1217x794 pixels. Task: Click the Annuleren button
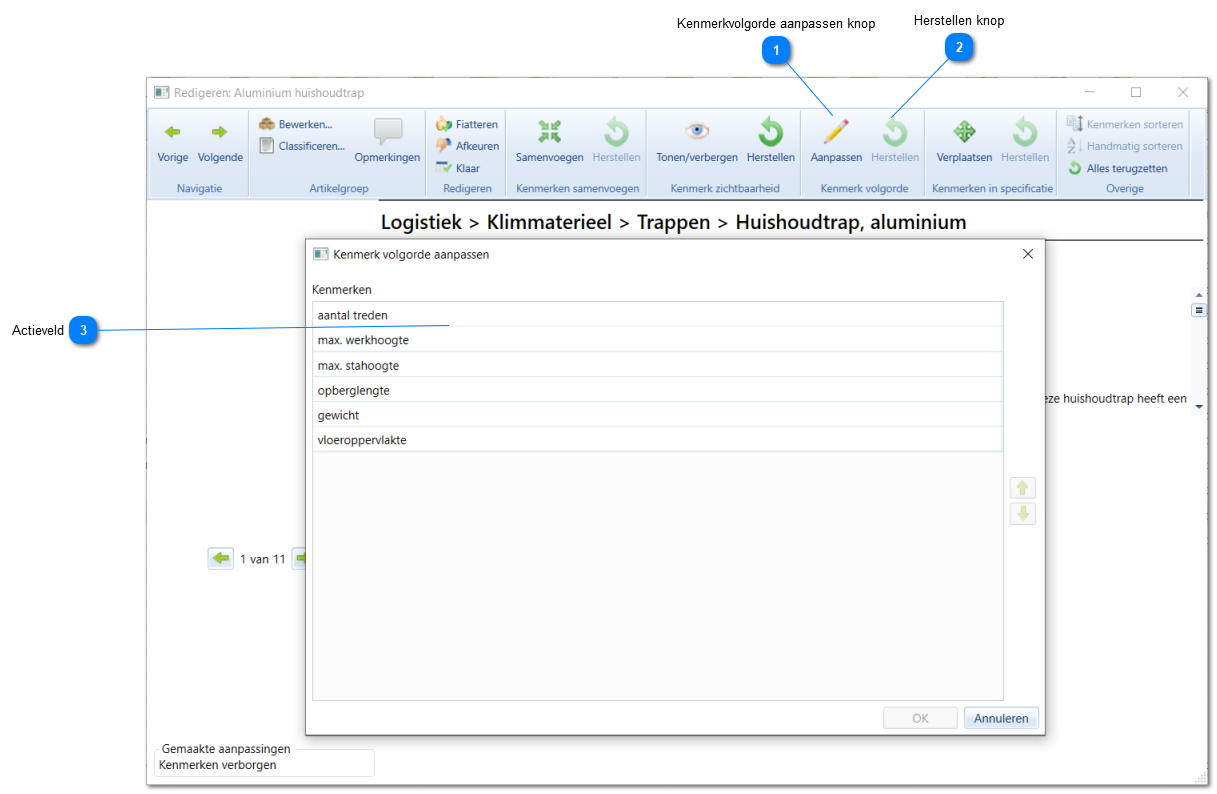1001,718
